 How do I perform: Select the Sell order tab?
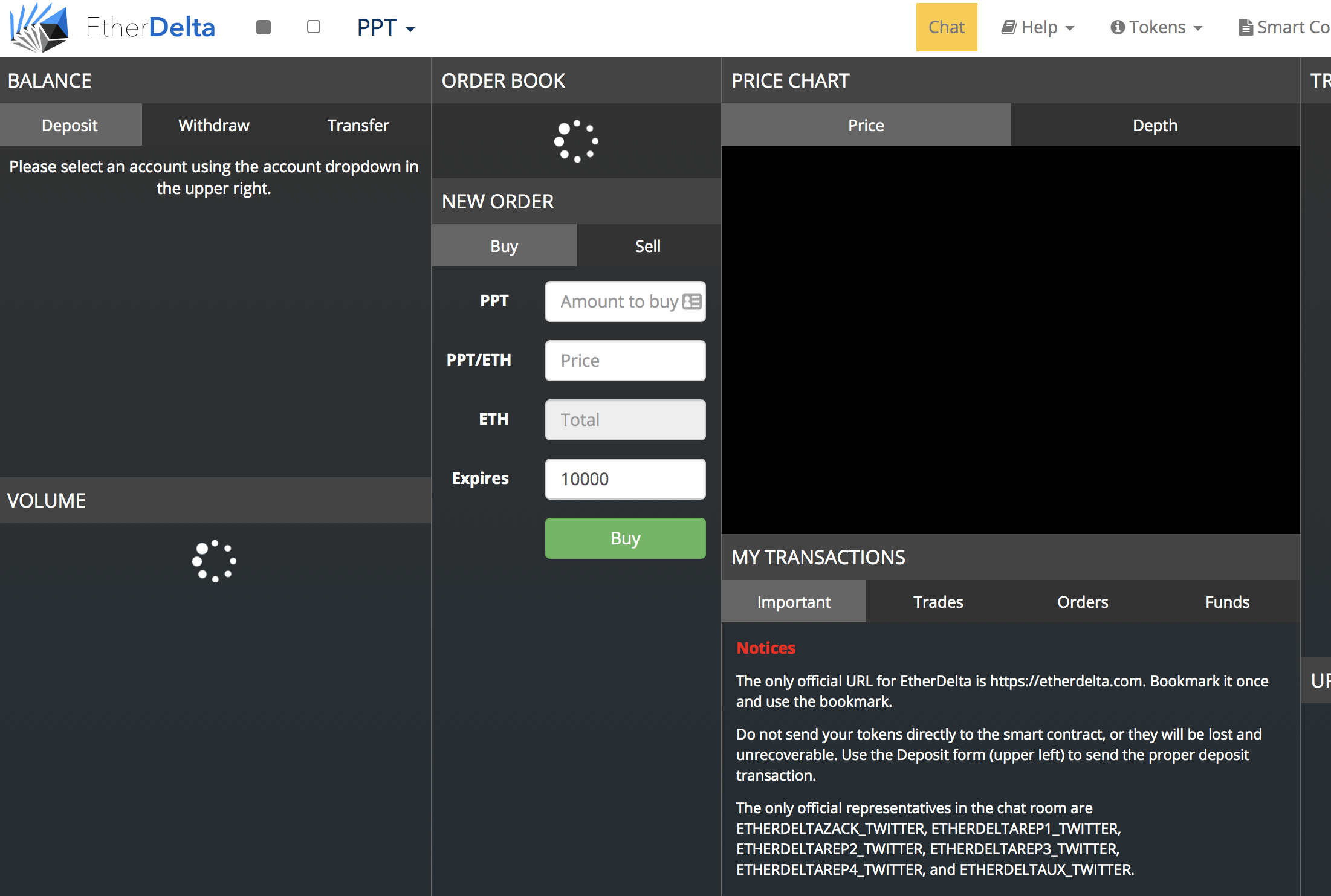coord(647,246)
